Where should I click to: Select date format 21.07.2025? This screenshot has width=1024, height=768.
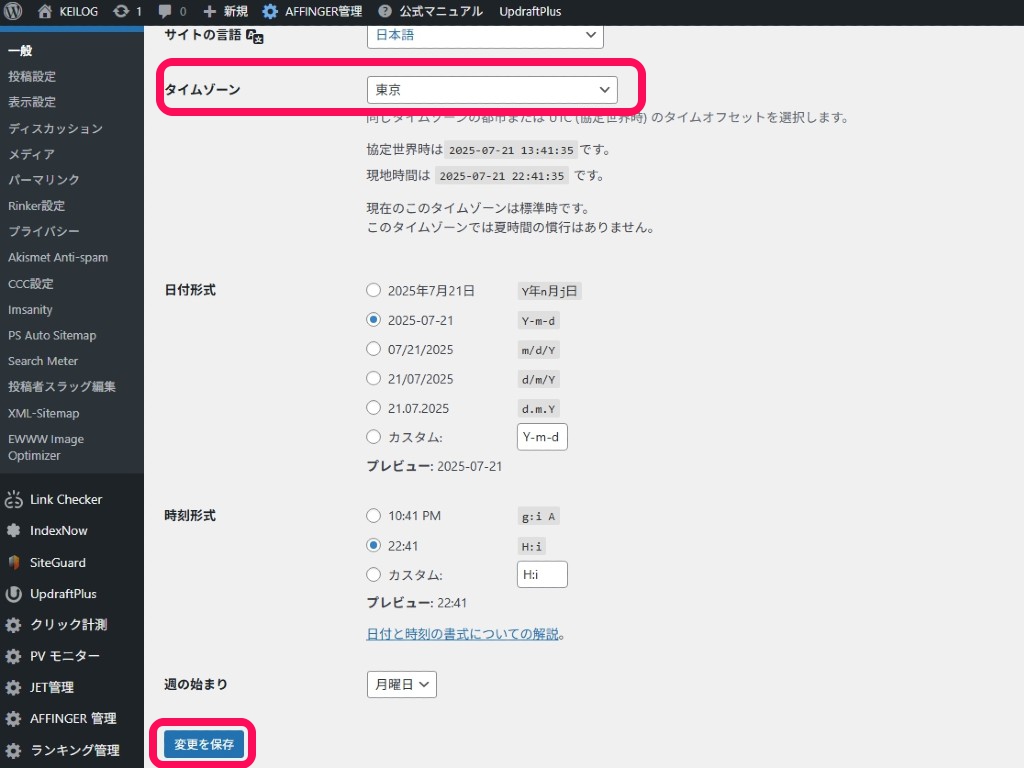click(373, 408)
